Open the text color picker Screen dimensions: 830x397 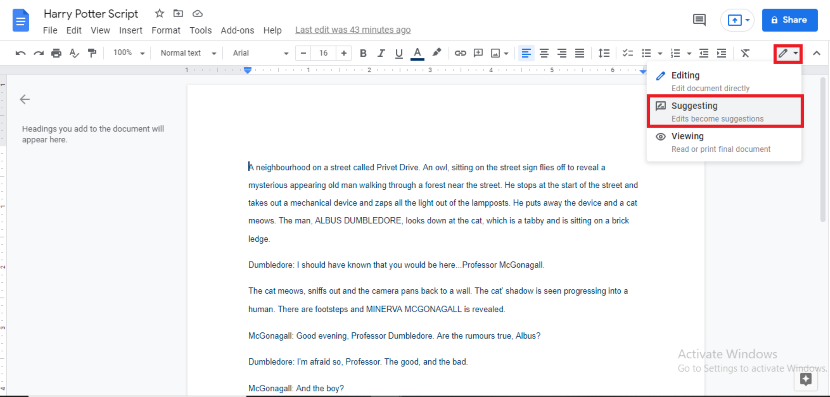pyautogui.click(x=417, y=53)
